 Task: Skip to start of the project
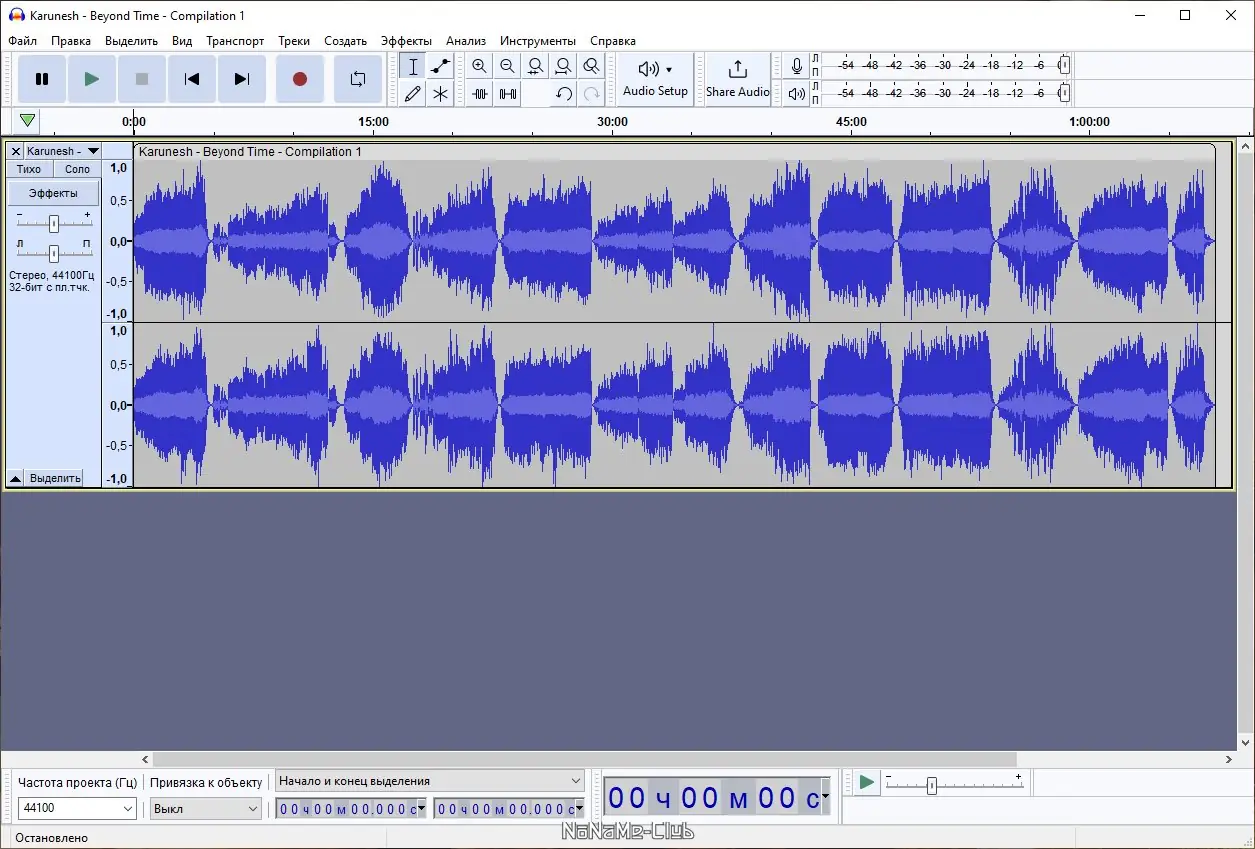click(x=192, y=79)
